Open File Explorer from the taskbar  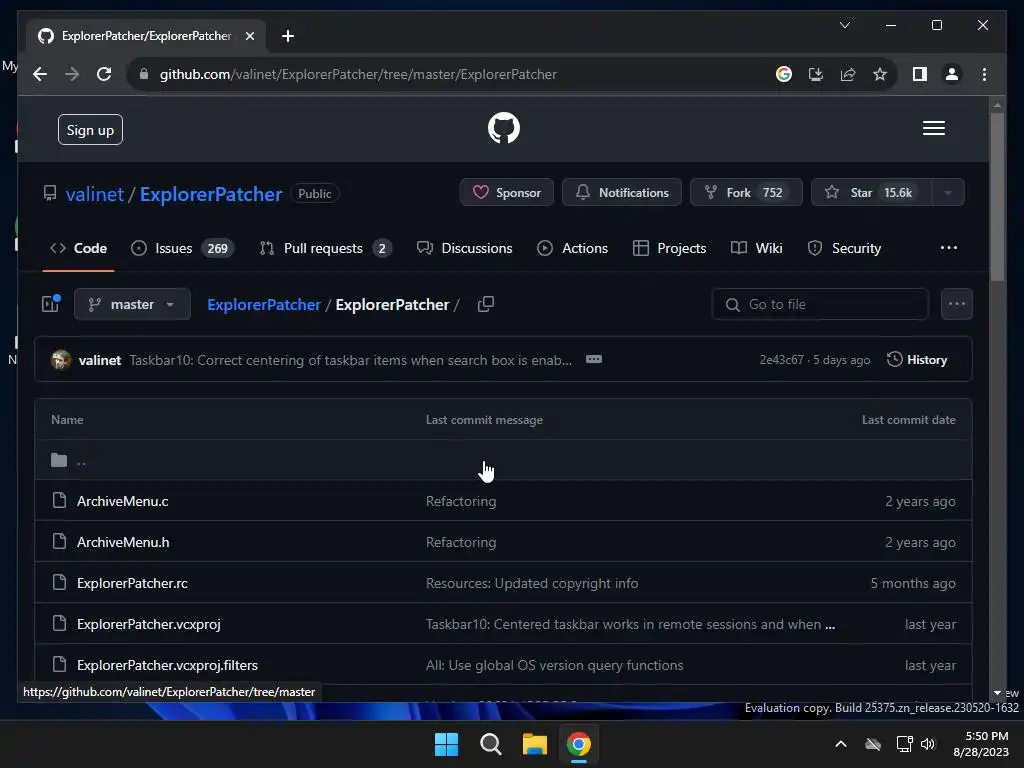pos(534,744)
